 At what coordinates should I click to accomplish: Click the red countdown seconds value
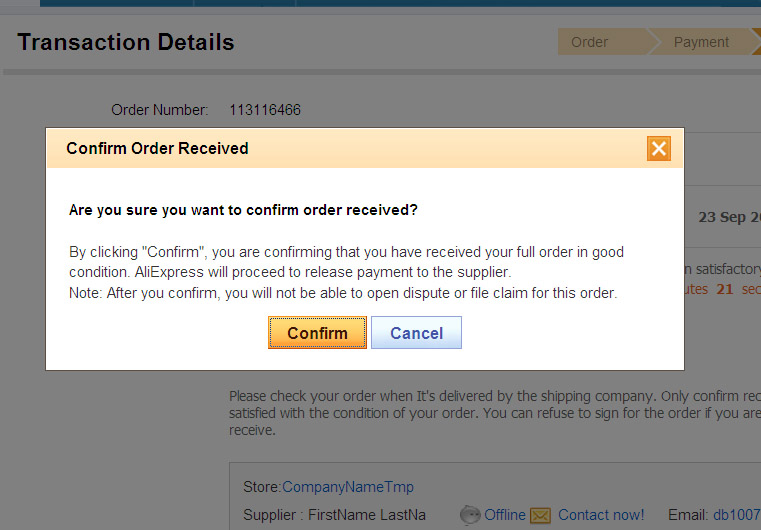(724, 289)
